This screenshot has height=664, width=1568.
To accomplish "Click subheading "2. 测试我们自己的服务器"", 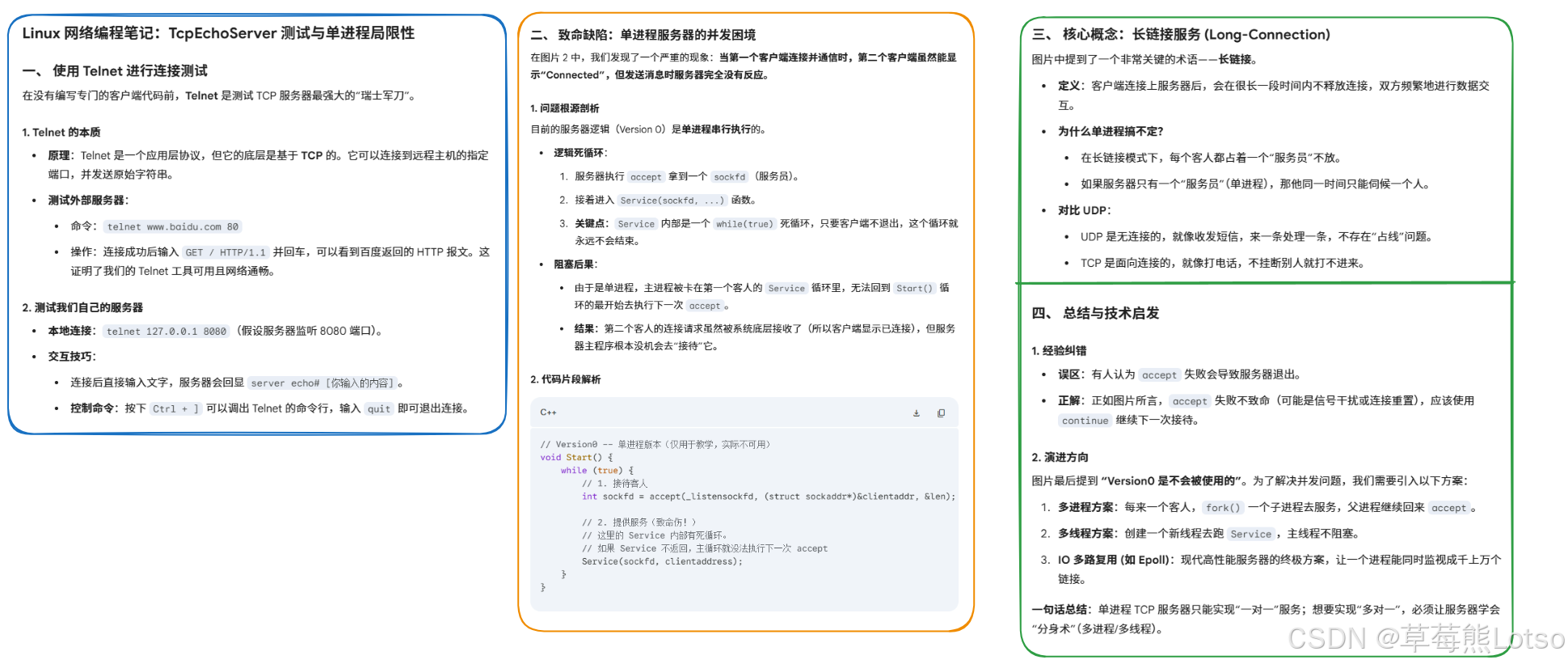I will (82, 307).
